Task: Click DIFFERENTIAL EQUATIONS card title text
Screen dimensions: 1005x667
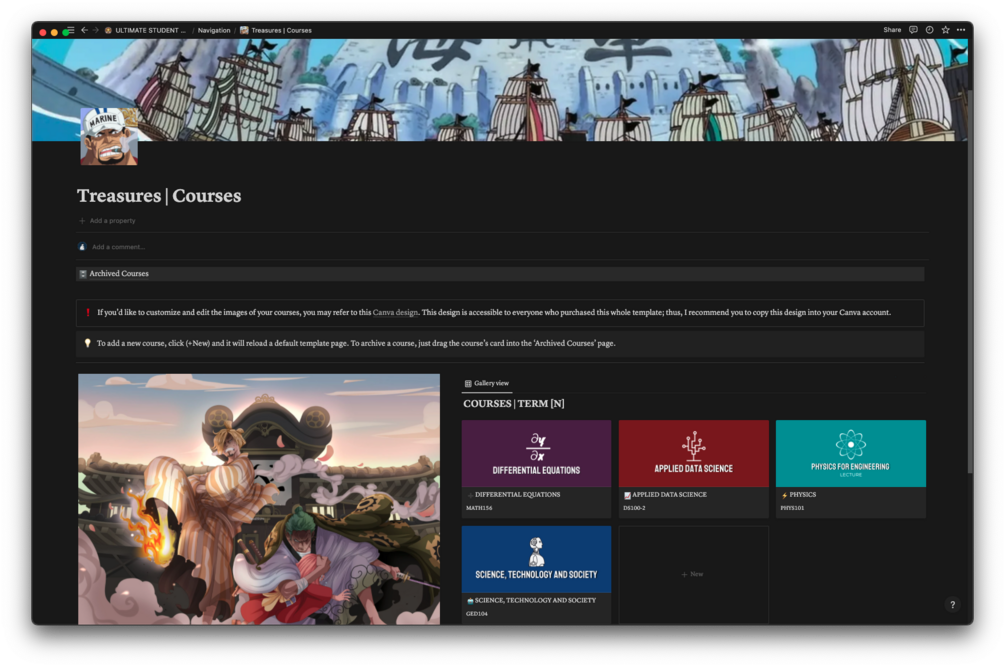Action: pos(517,495)
